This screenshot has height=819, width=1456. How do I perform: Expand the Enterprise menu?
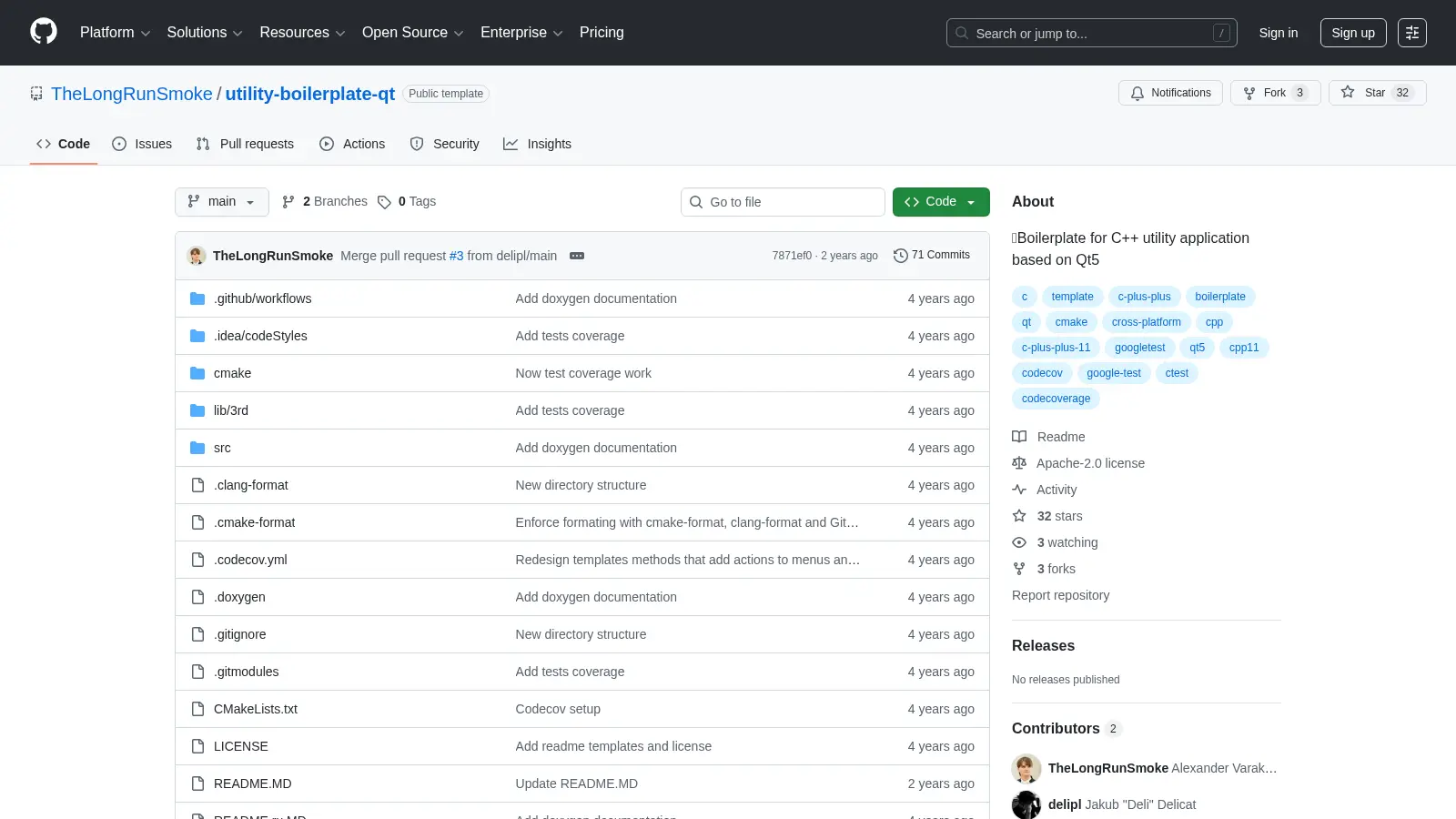521,33
